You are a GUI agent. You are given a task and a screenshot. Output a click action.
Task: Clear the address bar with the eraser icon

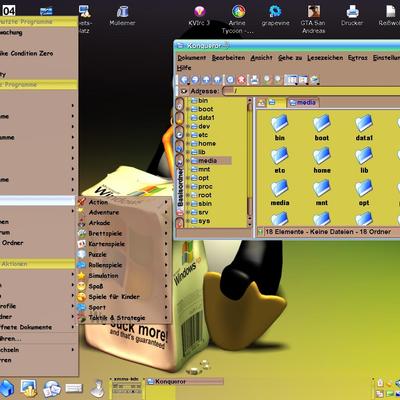pyautogui.click(x=183, y=91)
